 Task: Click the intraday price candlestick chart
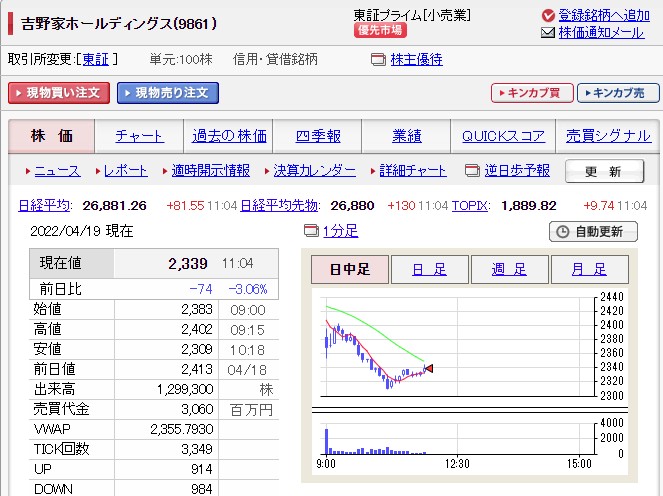pyautogui.click(x=458, y=347)
